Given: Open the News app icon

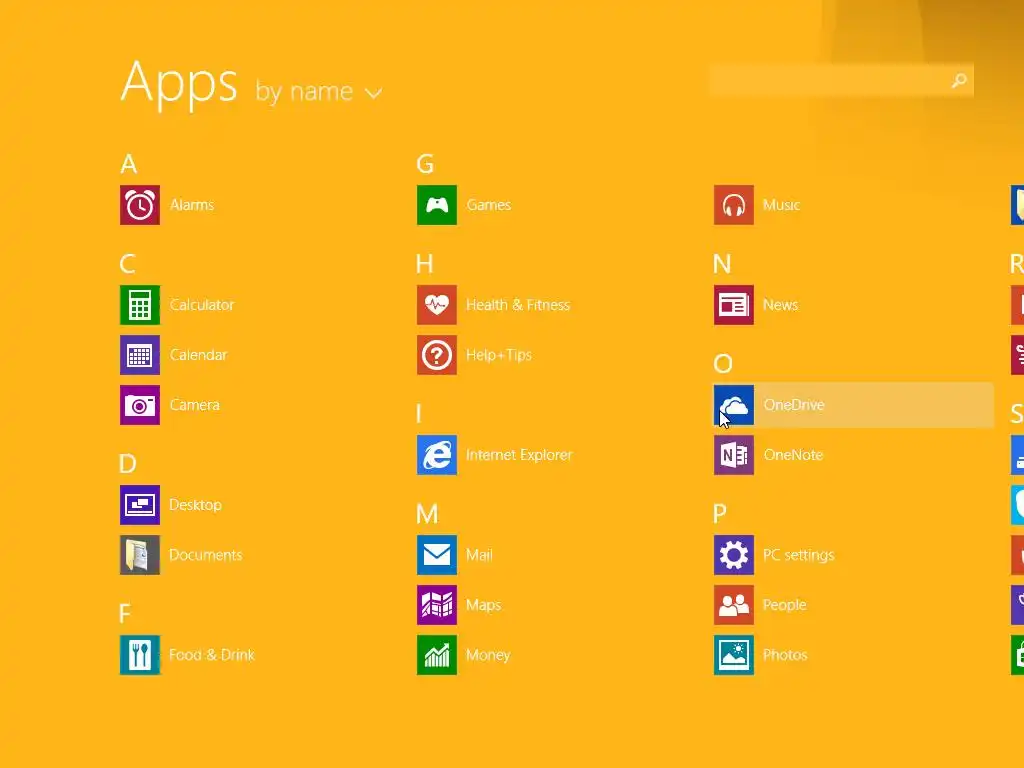Looking at the screenshot, I should pos(734,305).
